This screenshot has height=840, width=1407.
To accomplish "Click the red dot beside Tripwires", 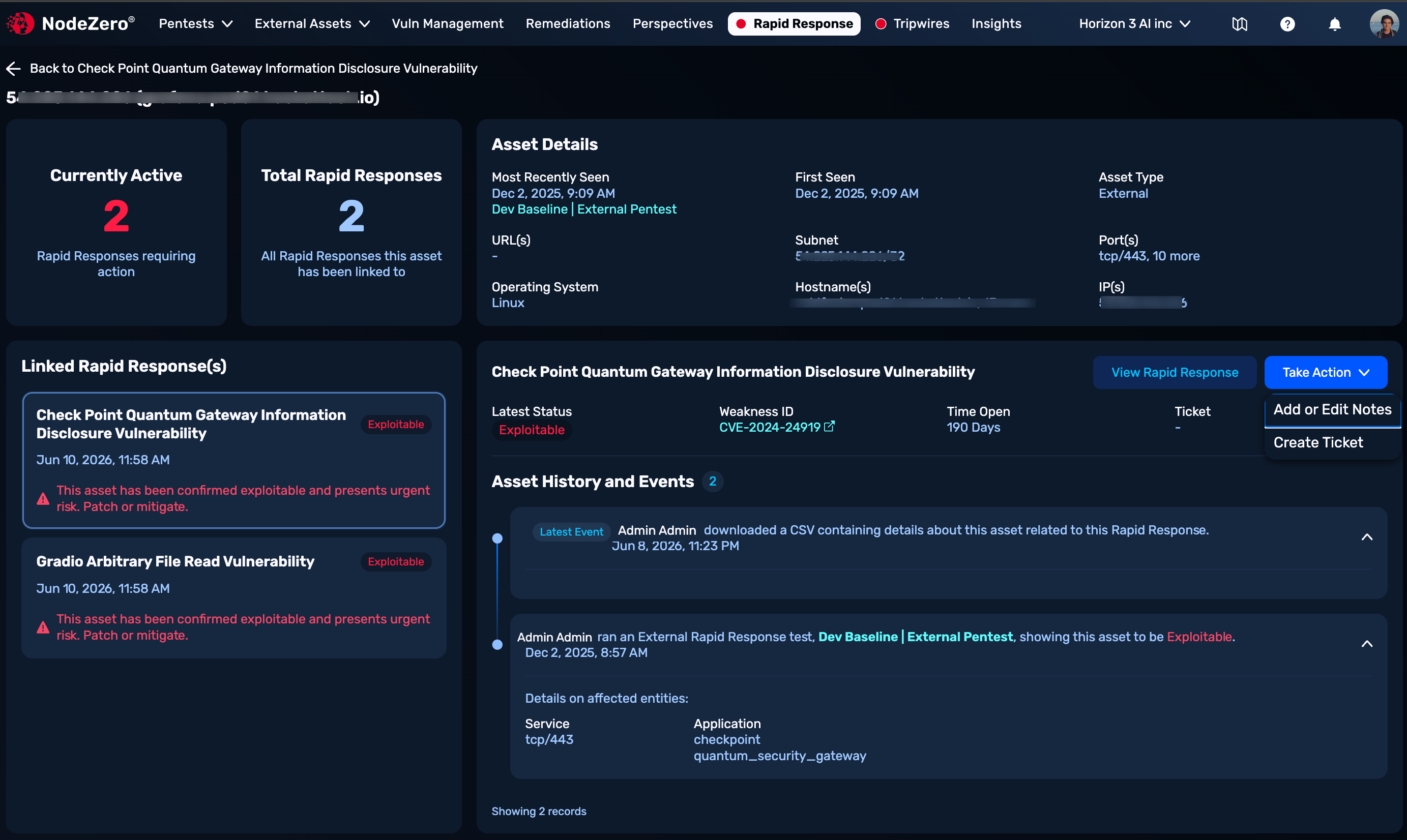I will (881, 24).
